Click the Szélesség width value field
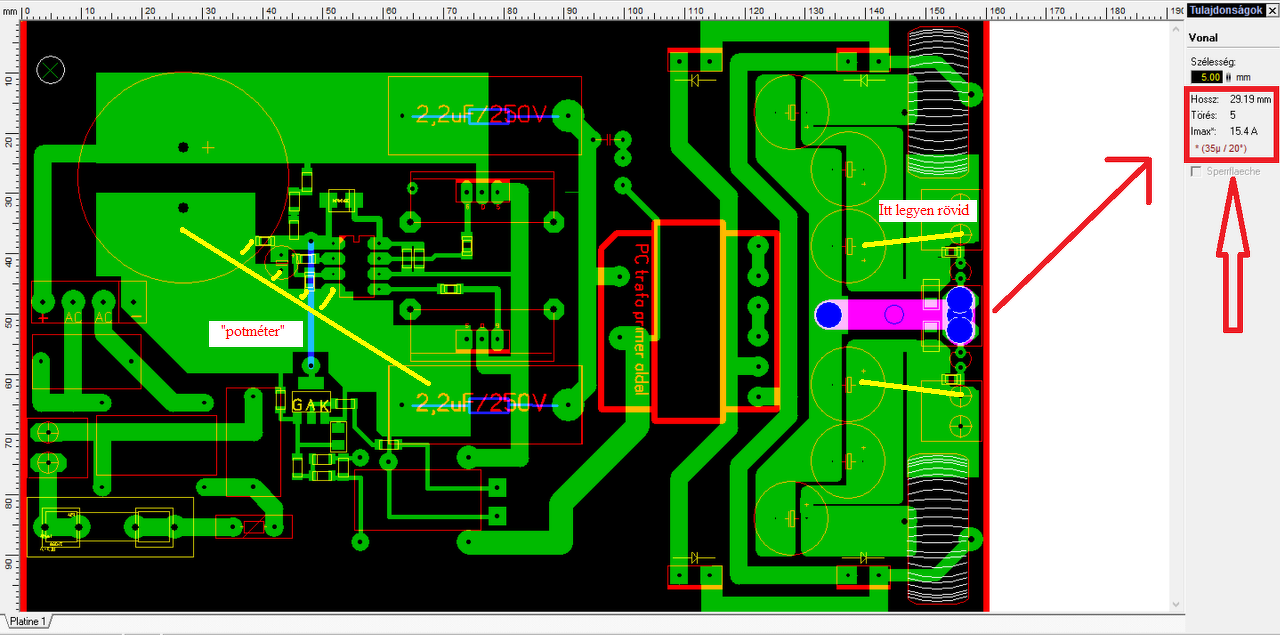The height and width of the screenshot is (635, 1280). (x=1207, y=77)
